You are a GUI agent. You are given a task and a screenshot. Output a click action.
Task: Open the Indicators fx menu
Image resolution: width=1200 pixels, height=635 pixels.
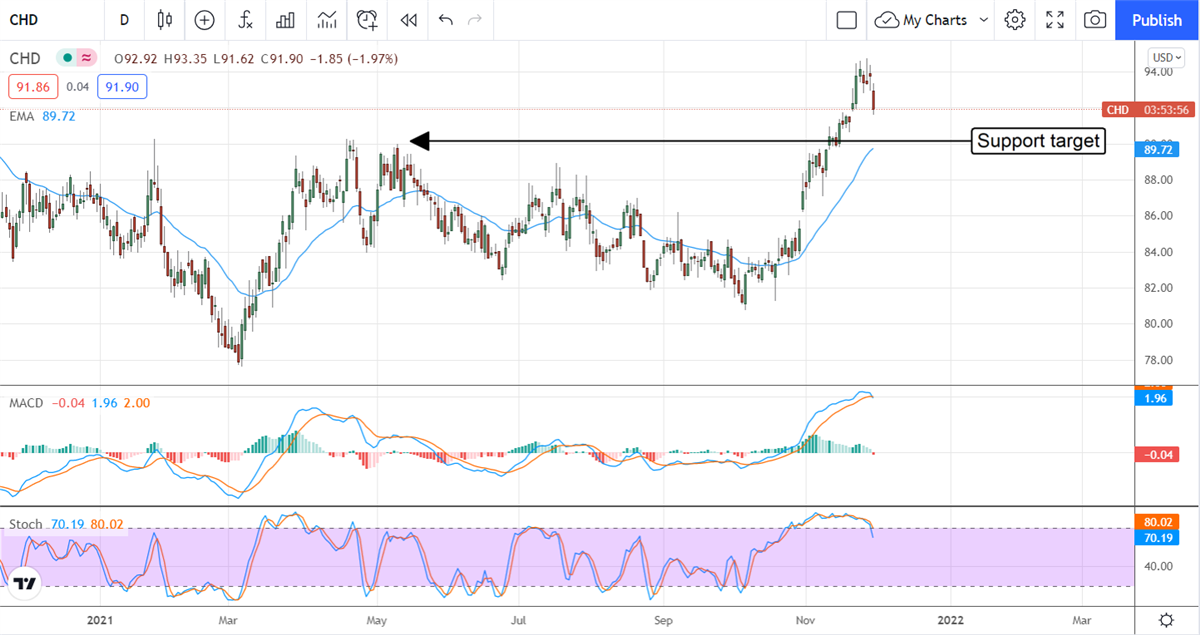pyautogui.click(x=245, y=20)
